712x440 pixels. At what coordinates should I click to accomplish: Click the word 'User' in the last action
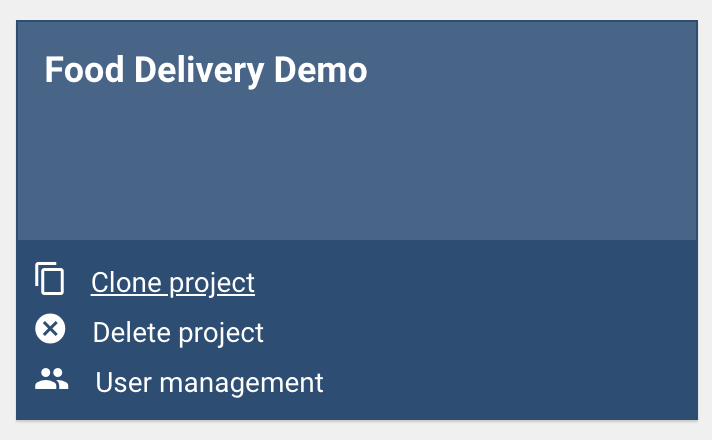click(121, 382)
